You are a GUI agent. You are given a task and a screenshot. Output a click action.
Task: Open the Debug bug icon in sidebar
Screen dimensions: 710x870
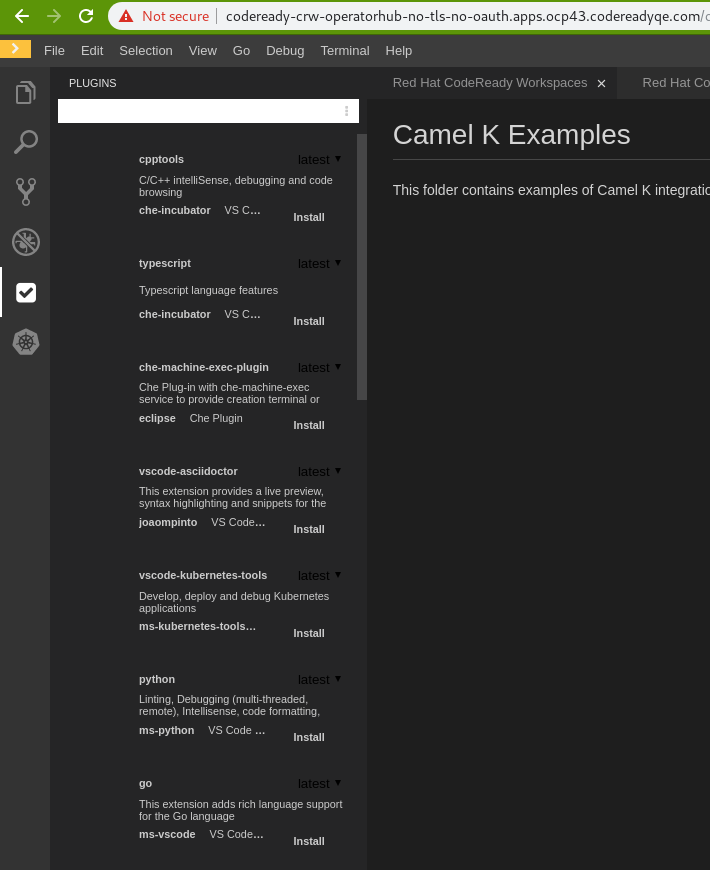pyautogui.click(x=25, y=241)
